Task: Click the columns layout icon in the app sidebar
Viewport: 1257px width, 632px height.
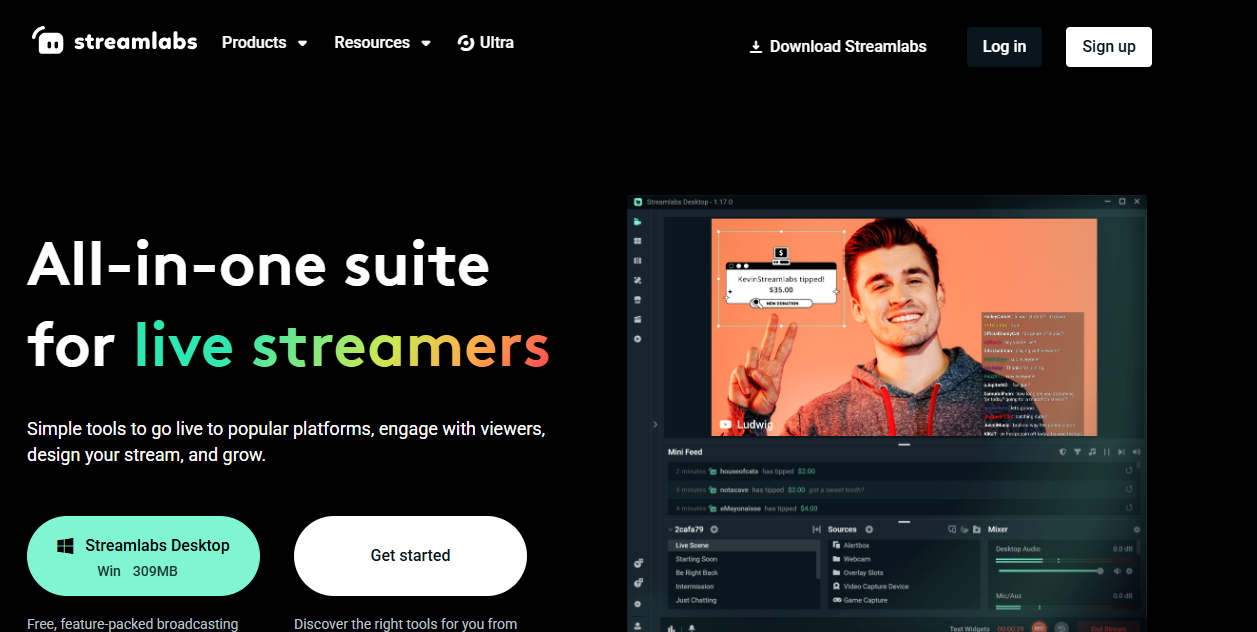Action: (637, 260)
